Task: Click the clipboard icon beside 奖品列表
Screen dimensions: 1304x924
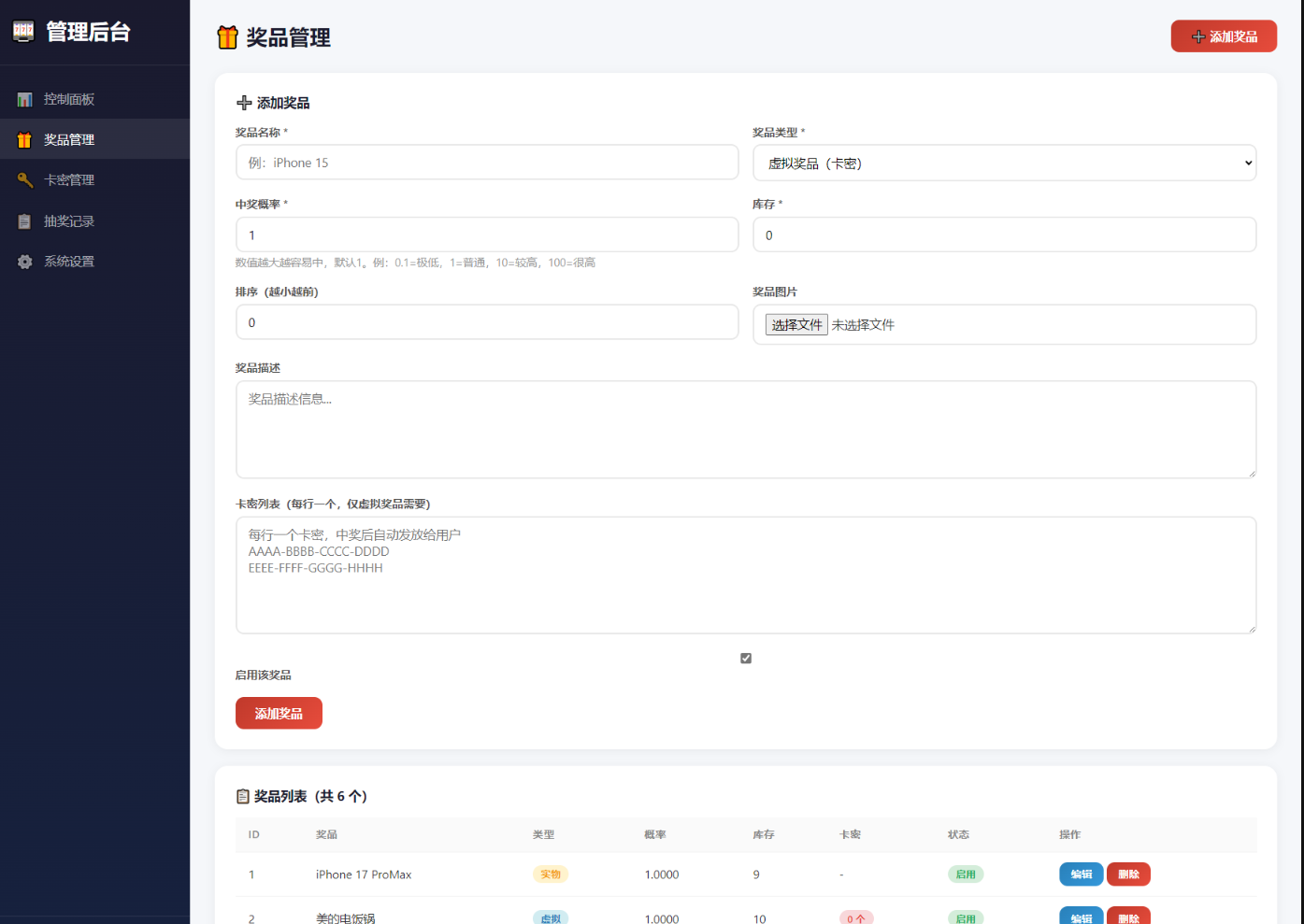Action: coord(243,796)
